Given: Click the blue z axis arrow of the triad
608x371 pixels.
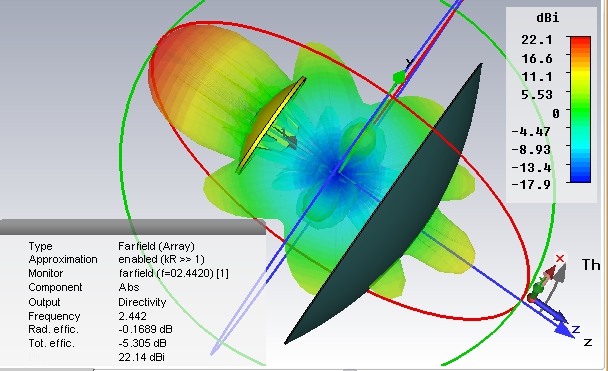Looking at the screenshot, I should (x=551, y=311).
